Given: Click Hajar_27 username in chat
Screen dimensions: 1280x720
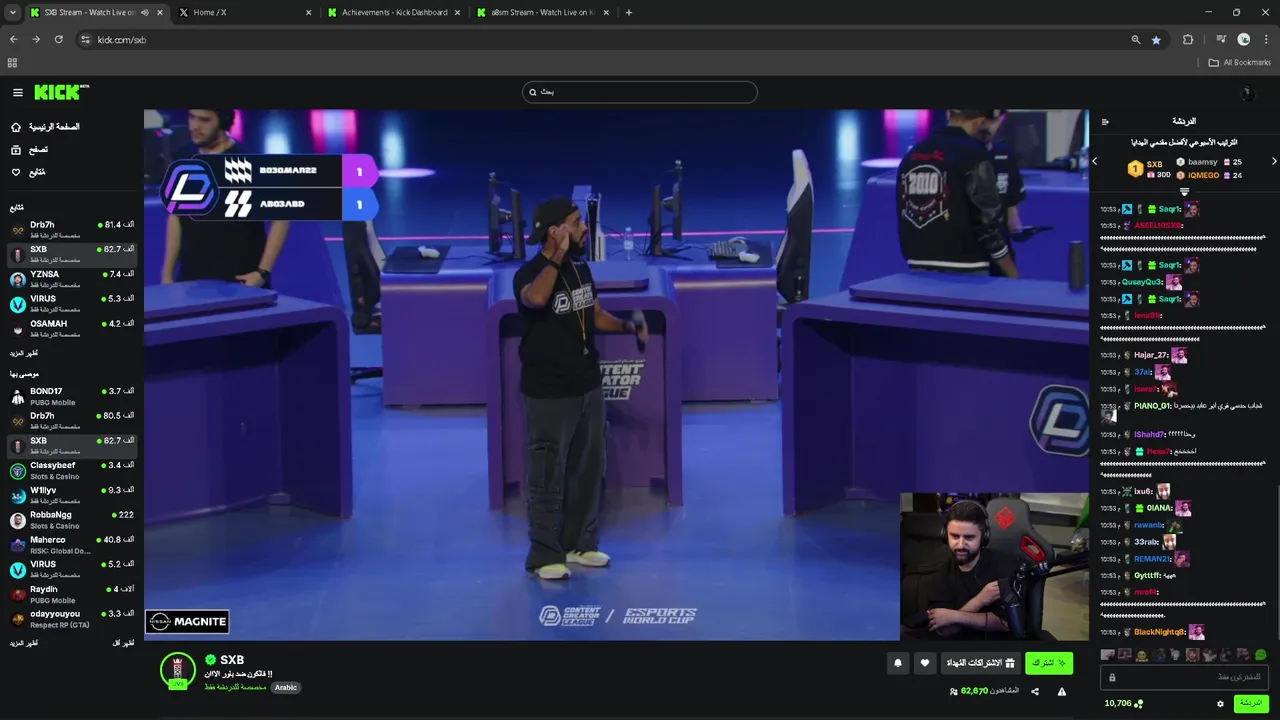Looking at the screenshot, I should coord(1151,355).
